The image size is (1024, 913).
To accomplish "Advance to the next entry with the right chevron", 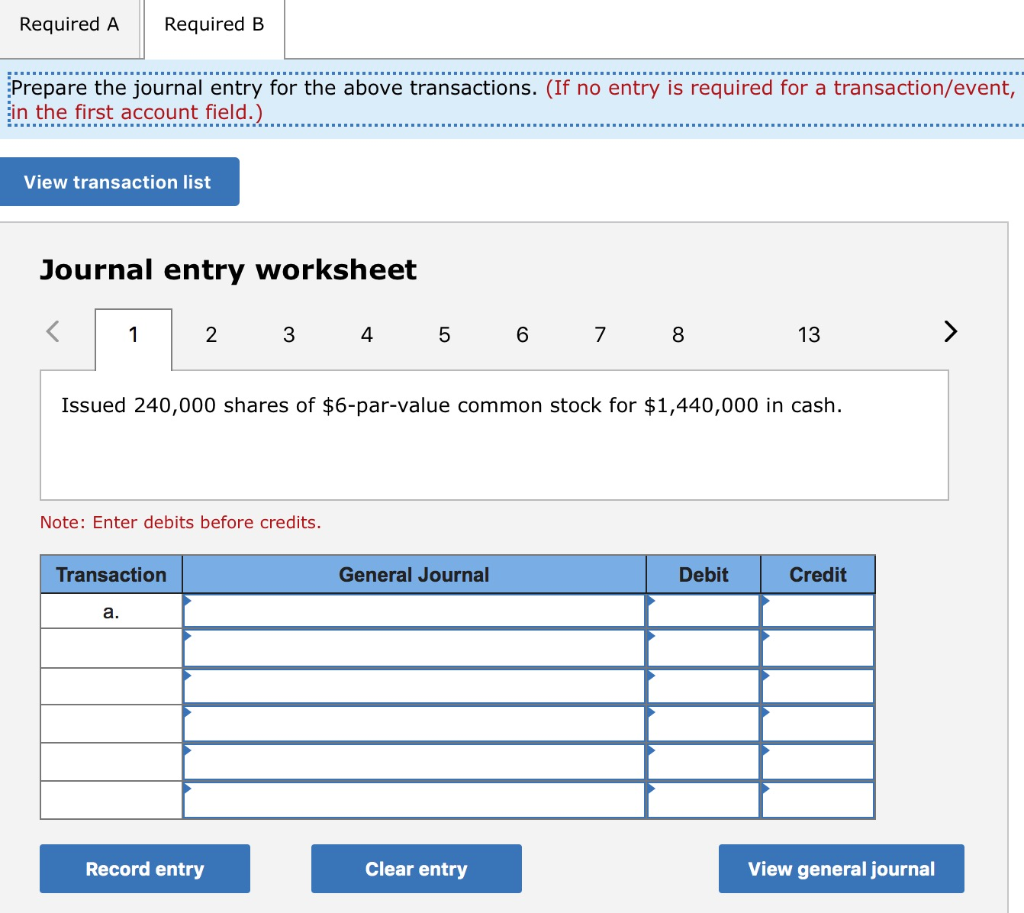I will coord(950,331).
